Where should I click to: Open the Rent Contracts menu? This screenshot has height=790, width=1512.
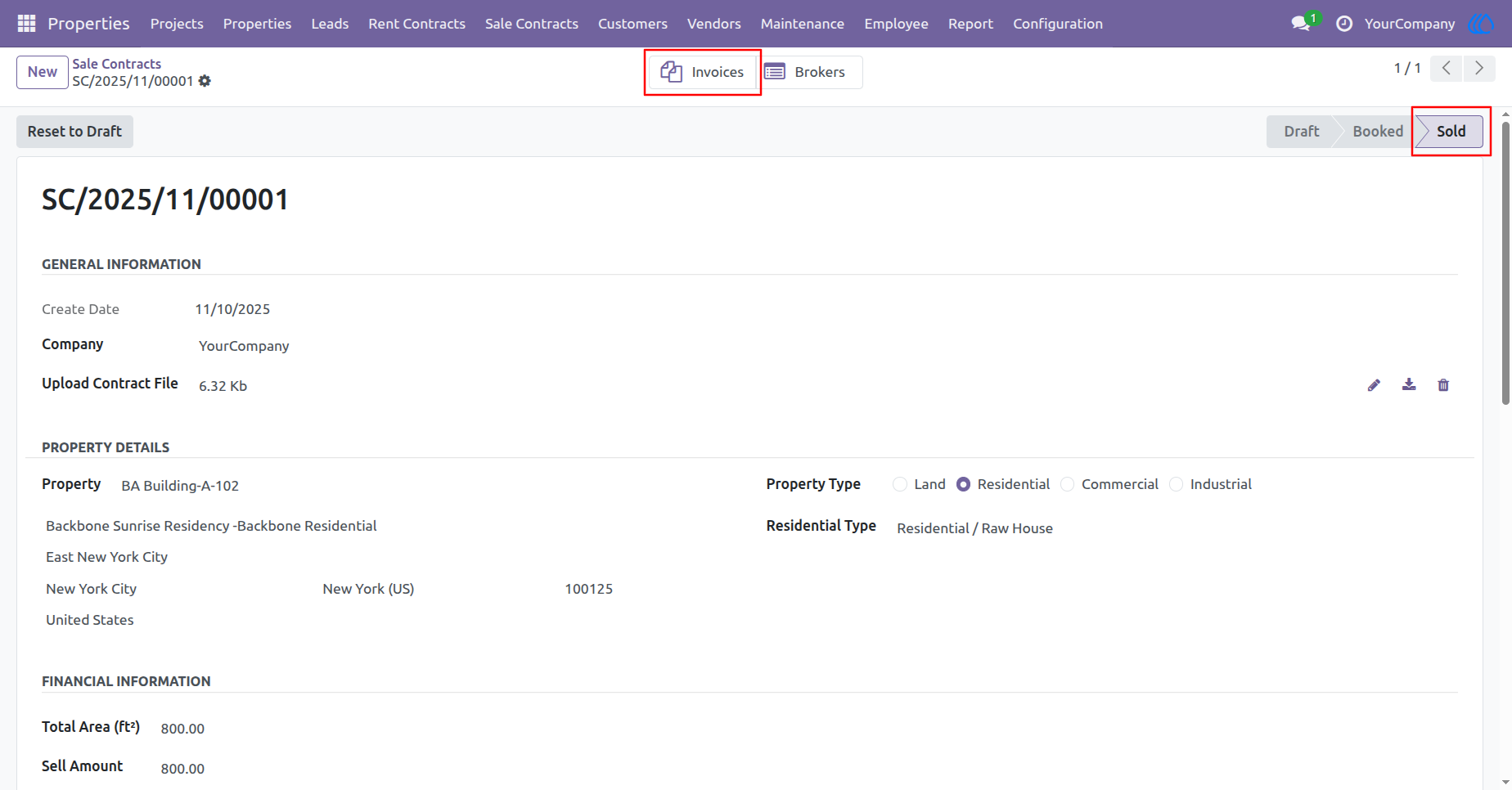[x=416, y=24]
